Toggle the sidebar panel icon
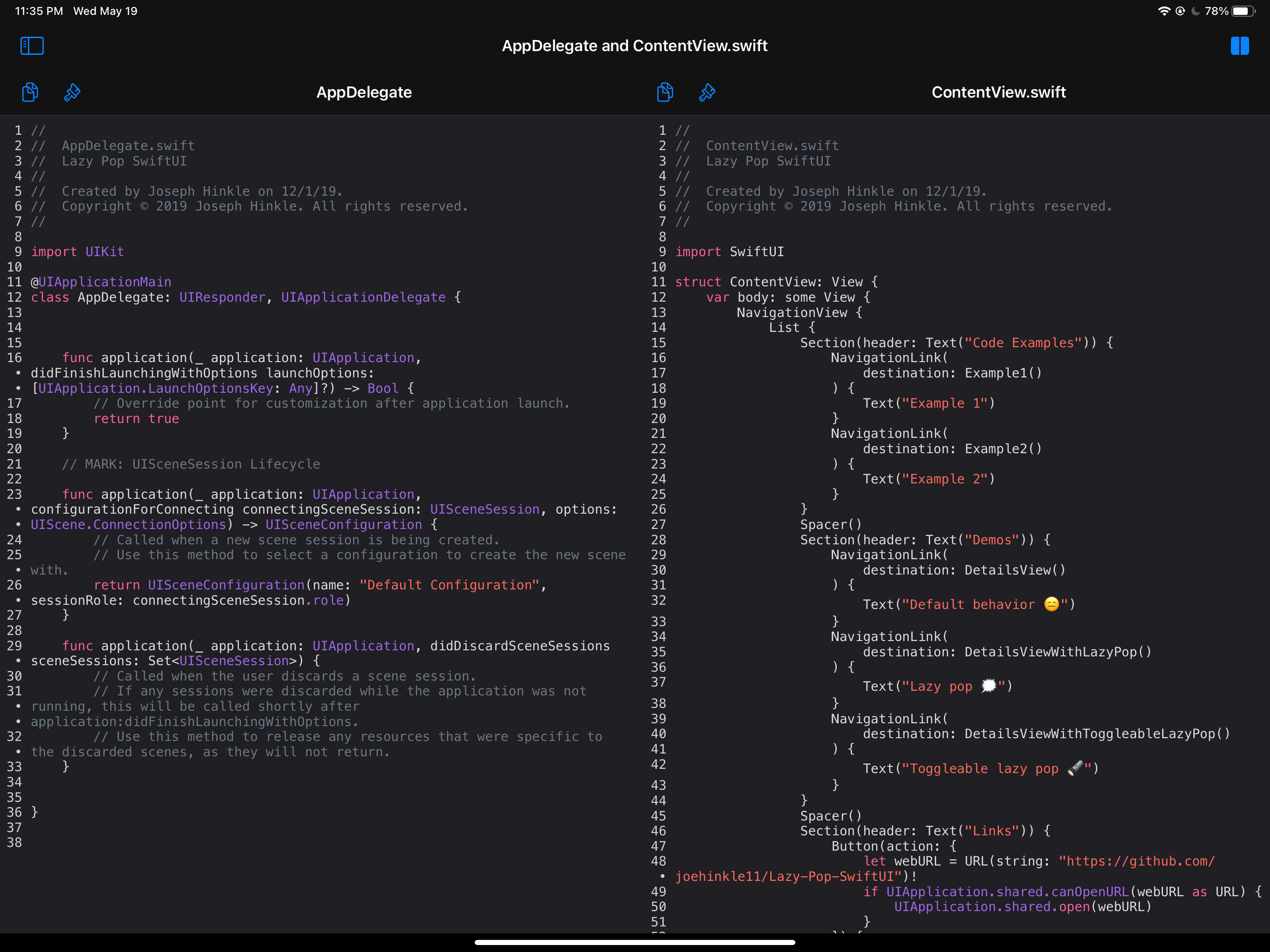This screenshot has height=952, width=1270. 32,46
